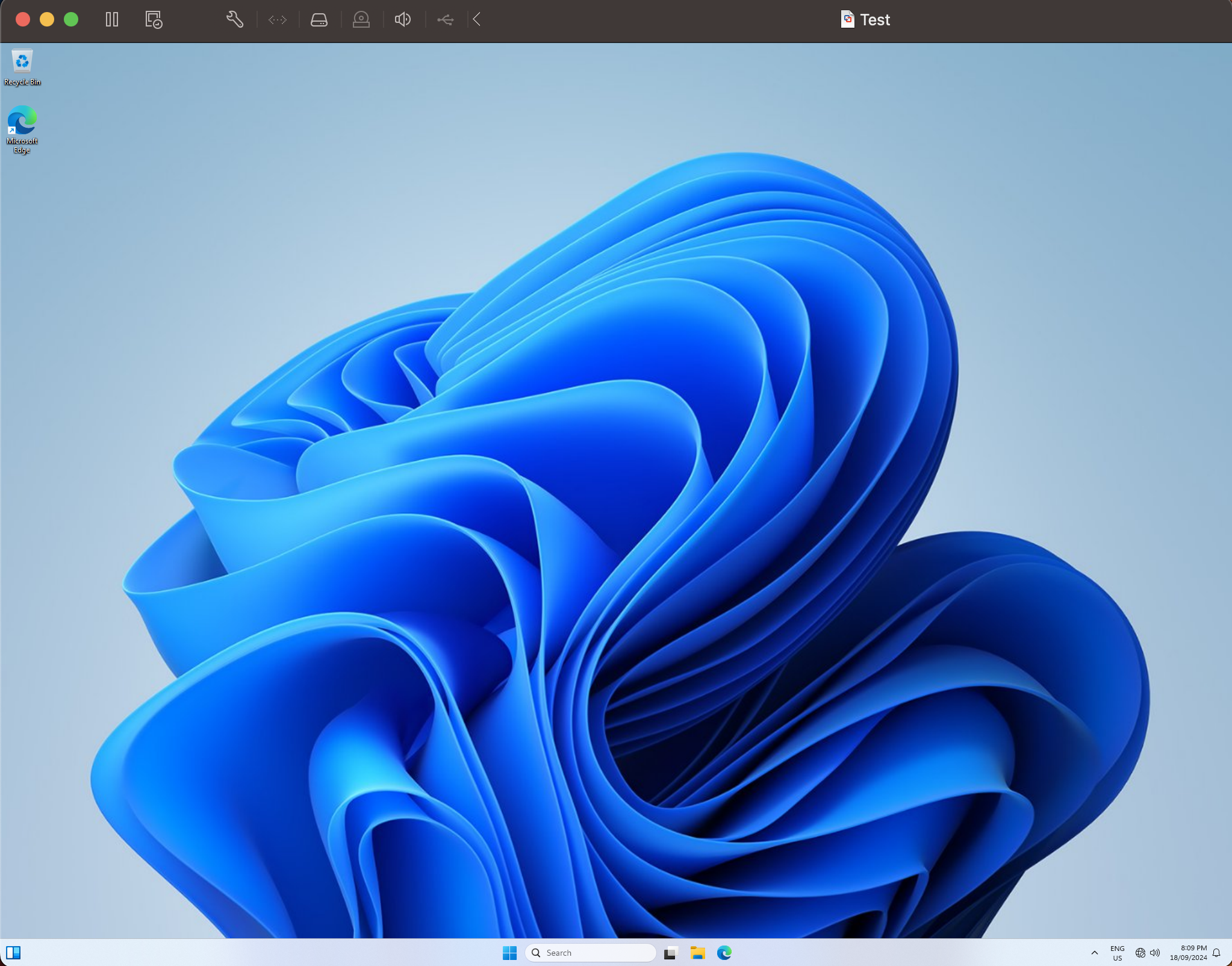Click the yellow minimize window button

[x=47, y=20]
